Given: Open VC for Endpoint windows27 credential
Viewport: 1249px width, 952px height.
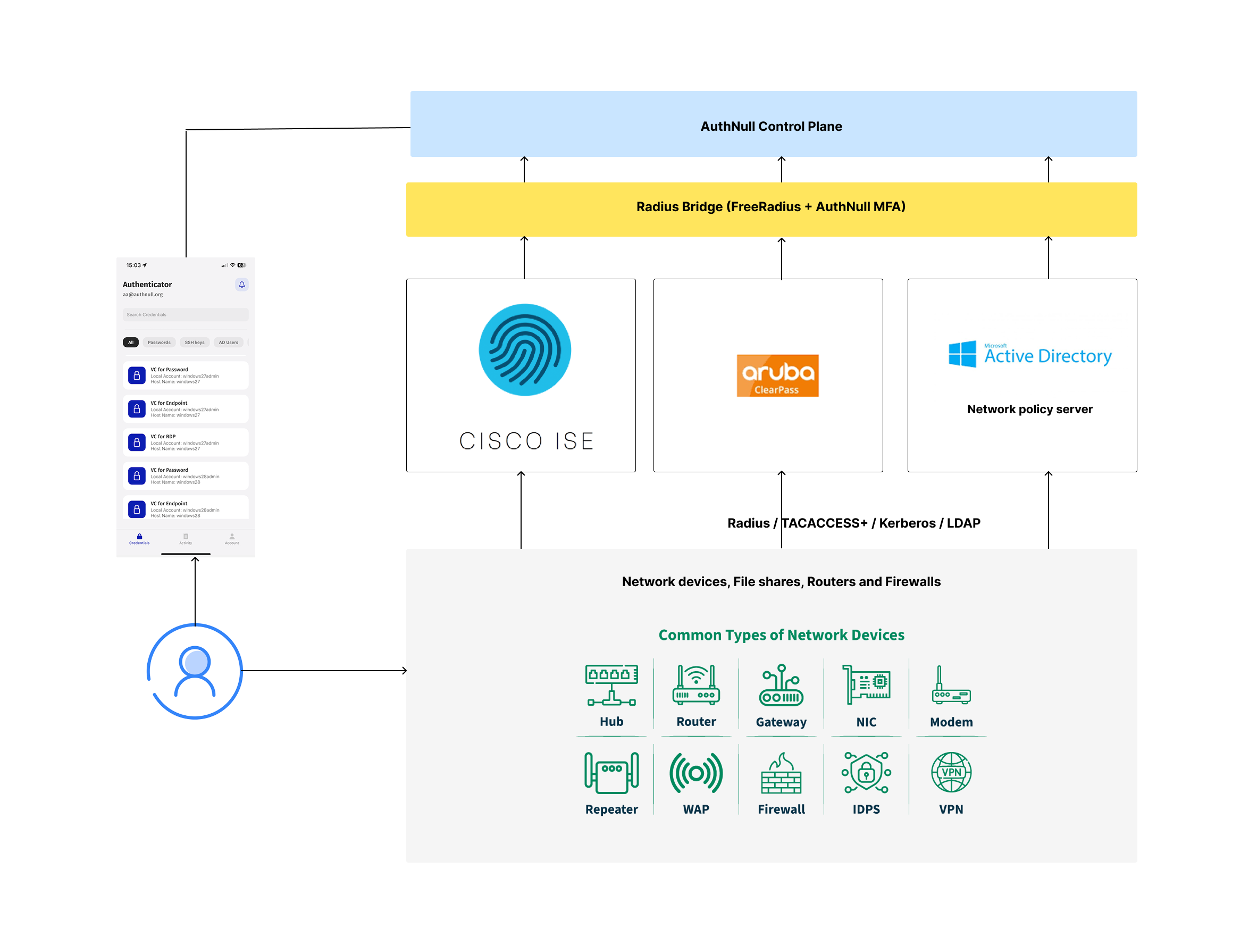Looking at the screenshot, I should coord(185,408).
